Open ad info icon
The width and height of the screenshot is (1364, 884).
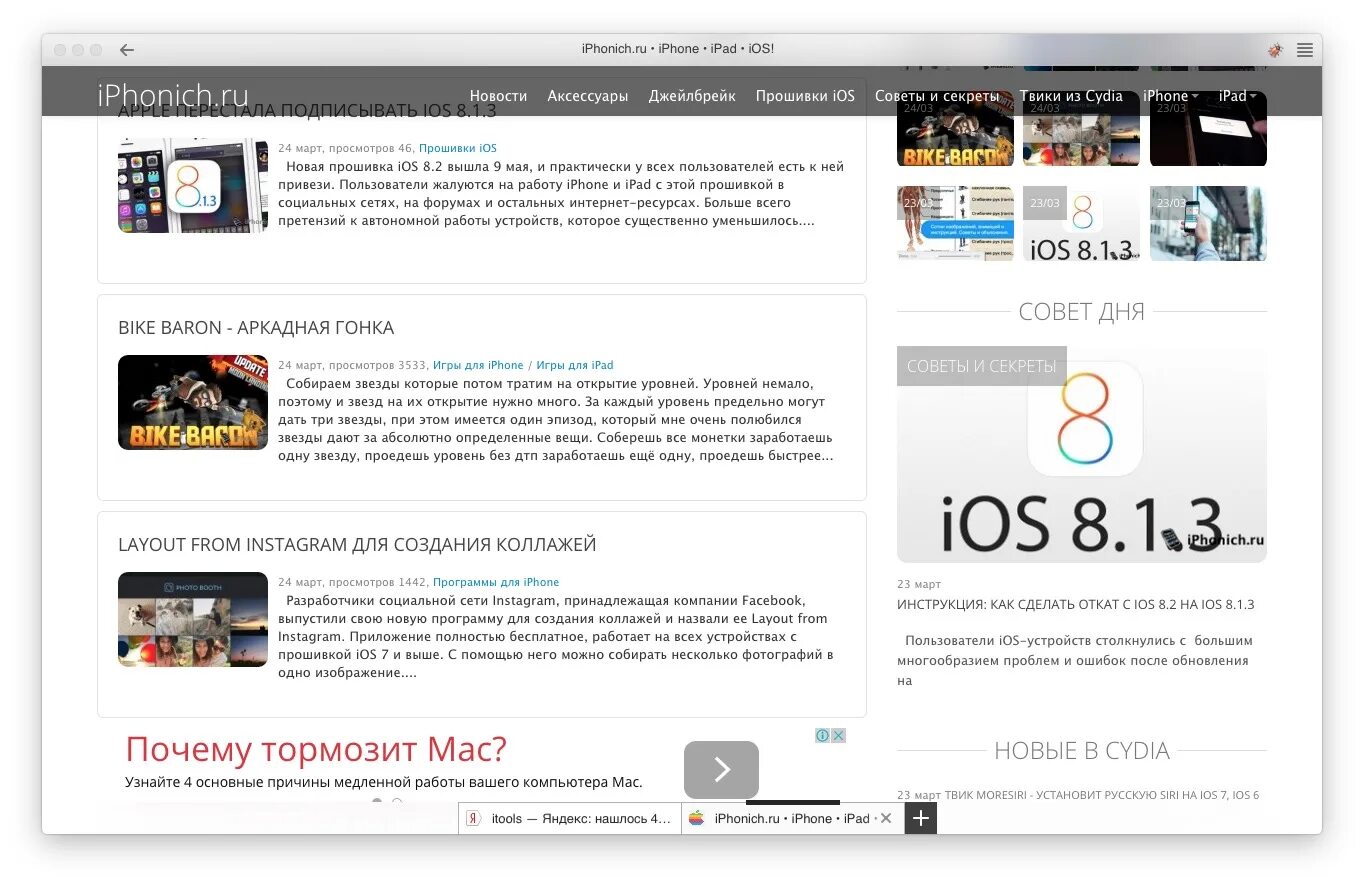click(822, 735)
